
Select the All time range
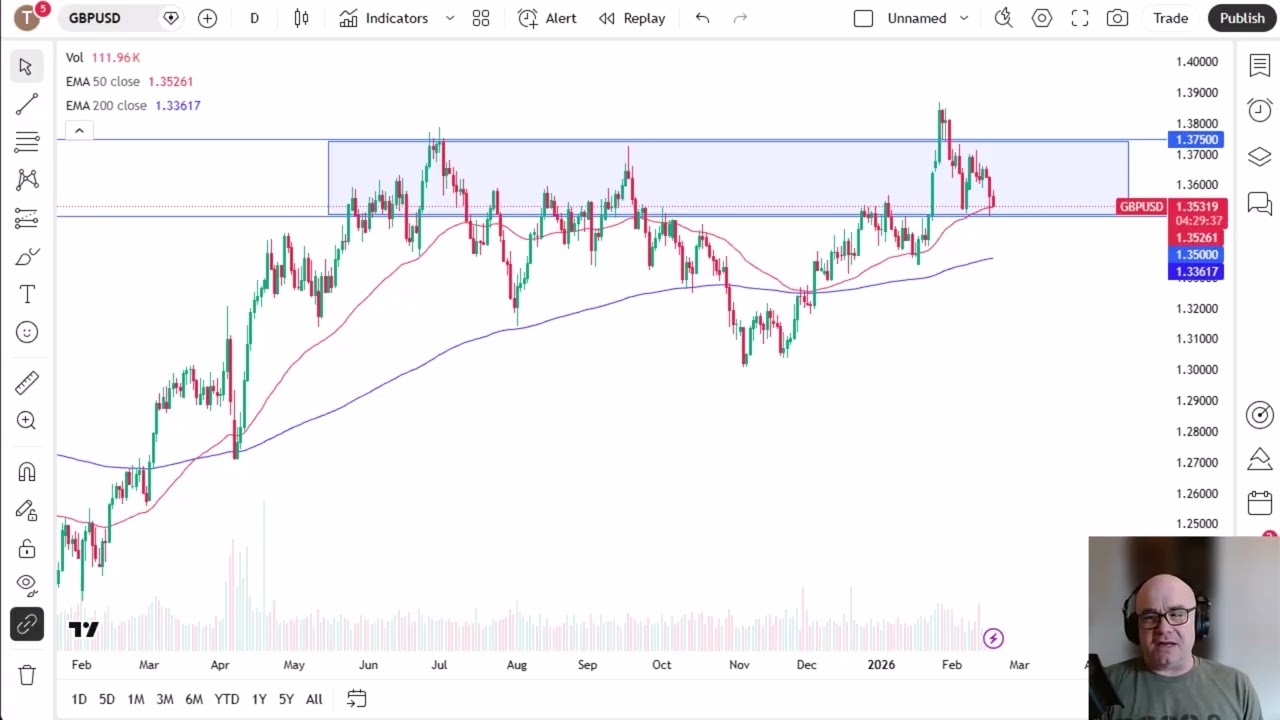[314, 699]
